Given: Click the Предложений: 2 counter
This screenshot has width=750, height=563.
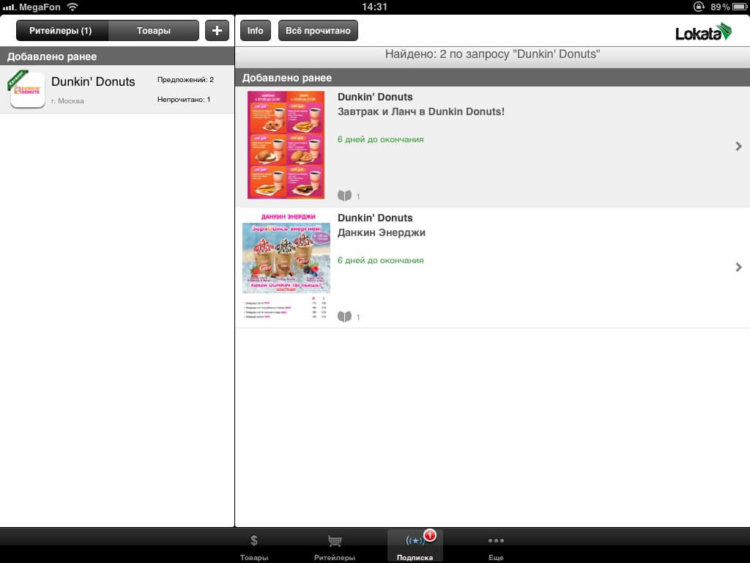Looking at the screenshot, I should tap(186, 80).
